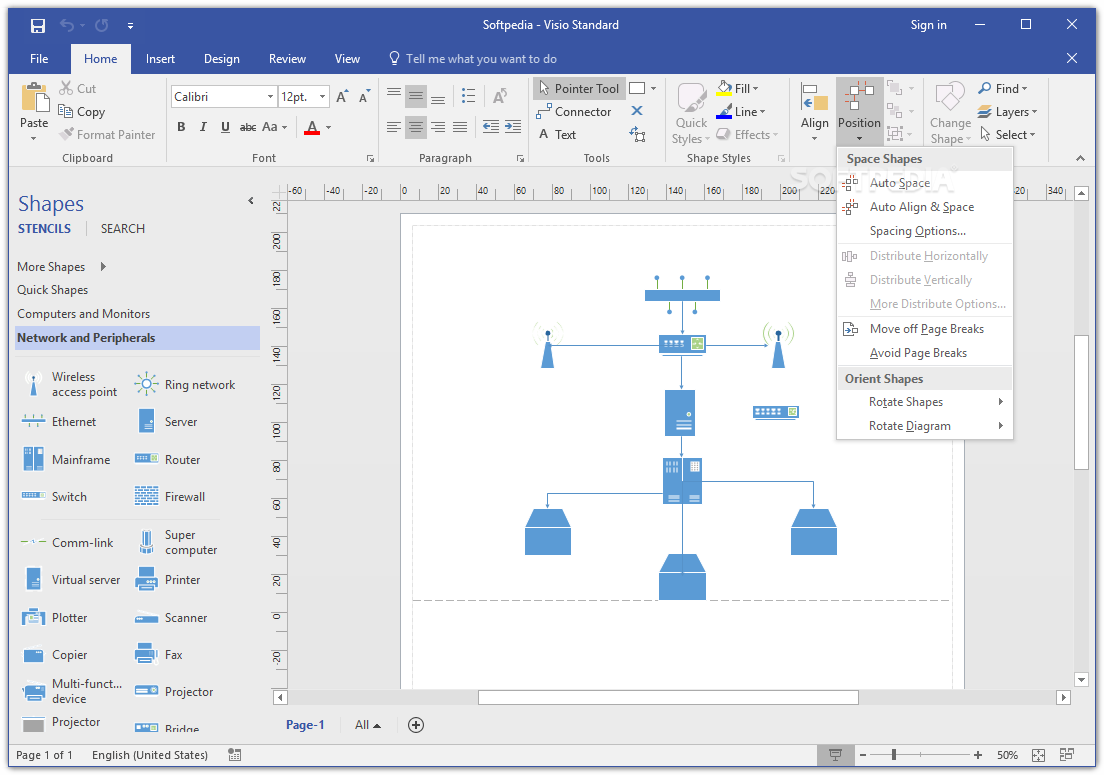The image size is (1104, 775).
Task: Click the Mainframe stencil shape
Action: 34,460
